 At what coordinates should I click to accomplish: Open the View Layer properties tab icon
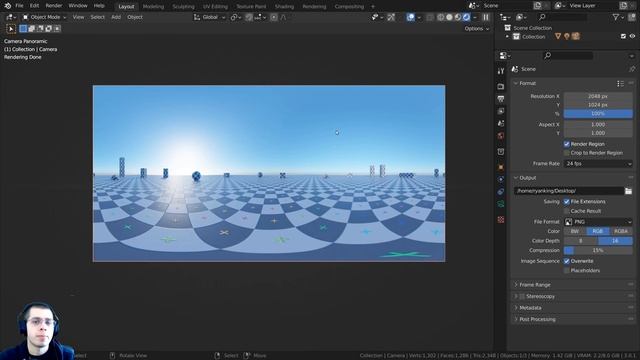coord(501,111)
